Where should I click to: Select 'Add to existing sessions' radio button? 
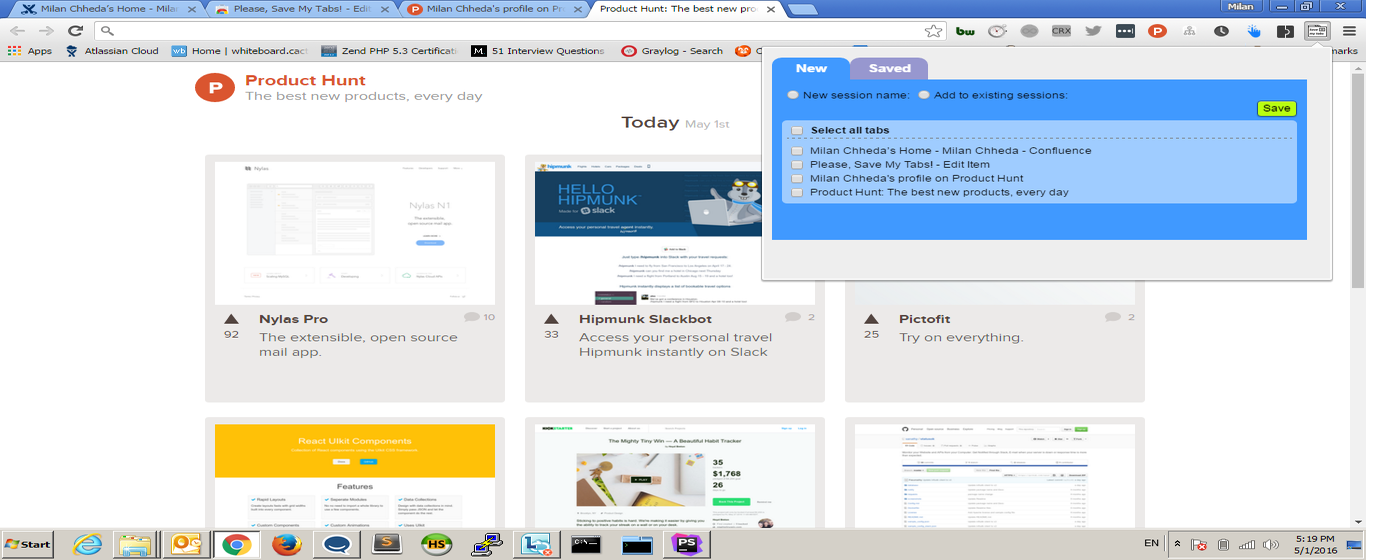[924, 95]
